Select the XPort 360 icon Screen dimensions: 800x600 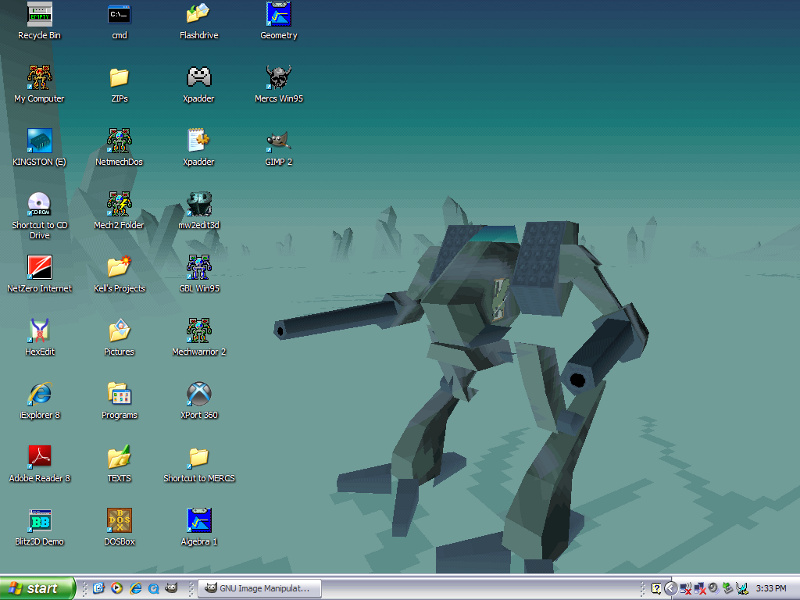coord(199,394)
